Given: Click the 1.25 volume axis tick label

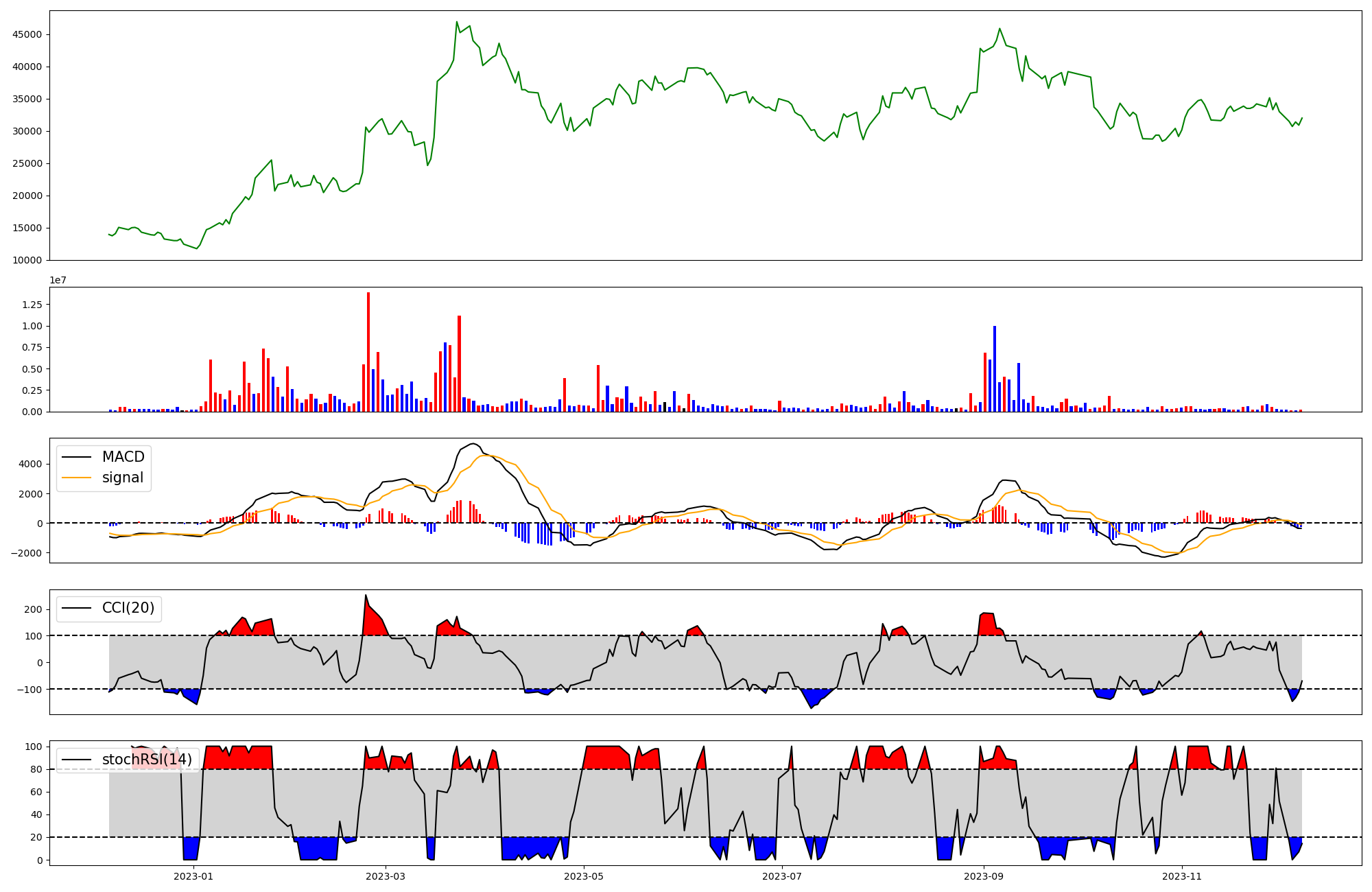Looking at the screenshot, I should (32, 305).
